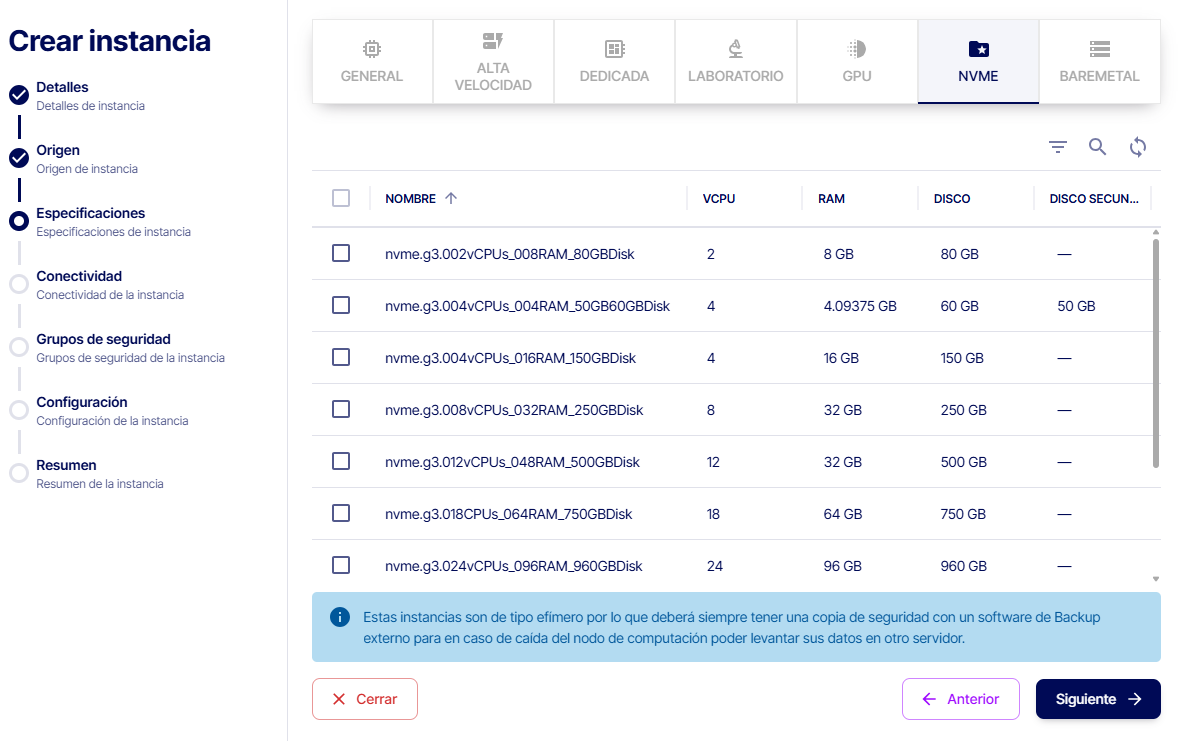This screenshot has width=1178, height=741.
Task: Switch to the GPU tab
Action: click(857, 62)
